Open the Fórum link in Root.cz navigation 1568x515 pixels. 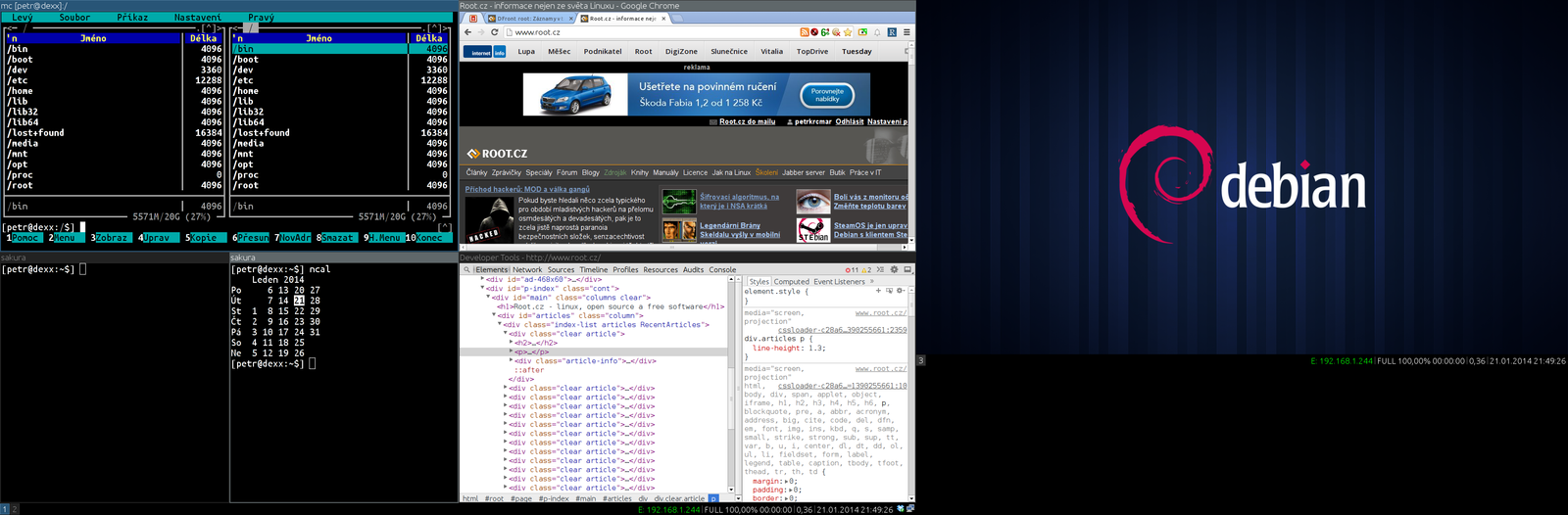click(x=566, y=172)
